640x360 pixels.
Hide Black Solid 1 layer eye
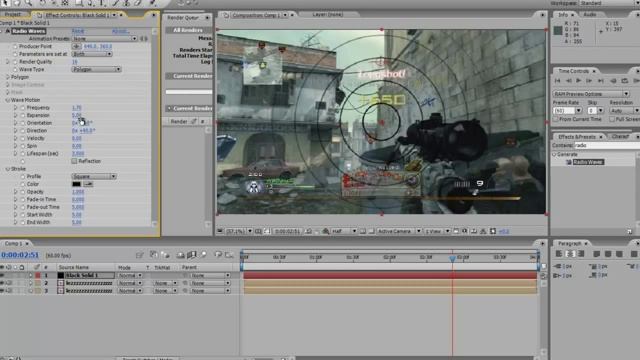point(2,275)
